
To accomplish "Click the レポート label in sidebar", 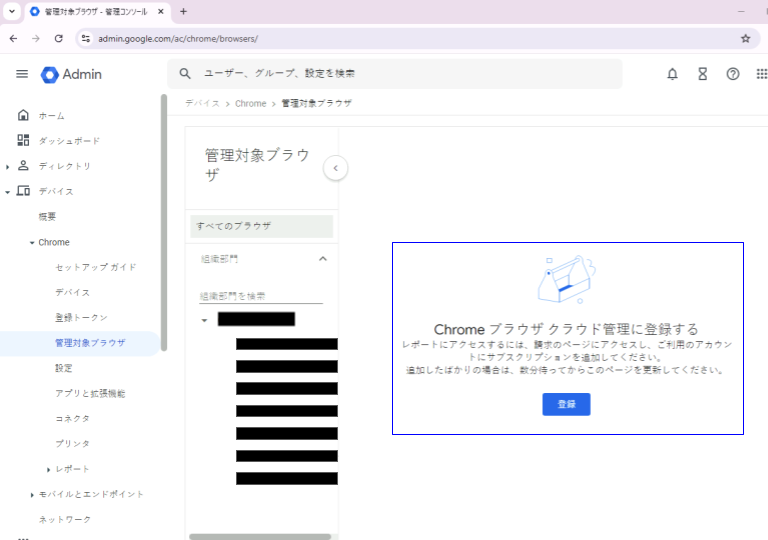I will click(72, 469).
